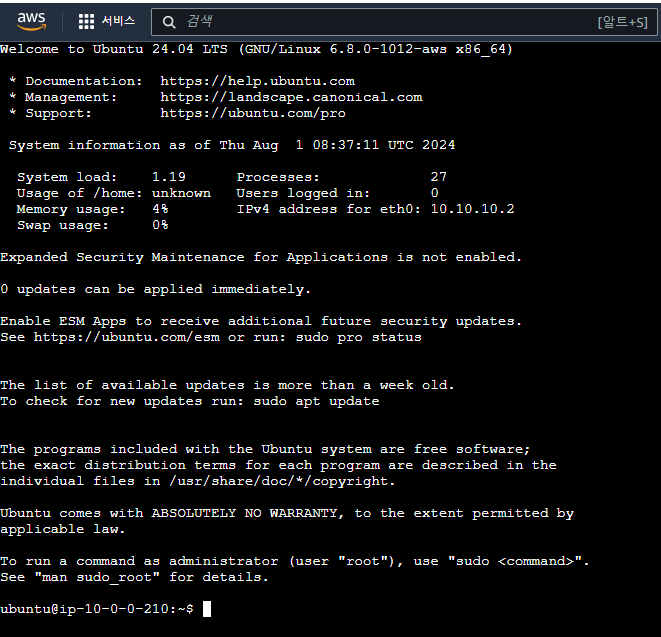The width and height of the screenshot is (661, 637).
Task: Click the https://ubuntu.com/pro URL
Action: pyautogui.click(x=253, y=113)
